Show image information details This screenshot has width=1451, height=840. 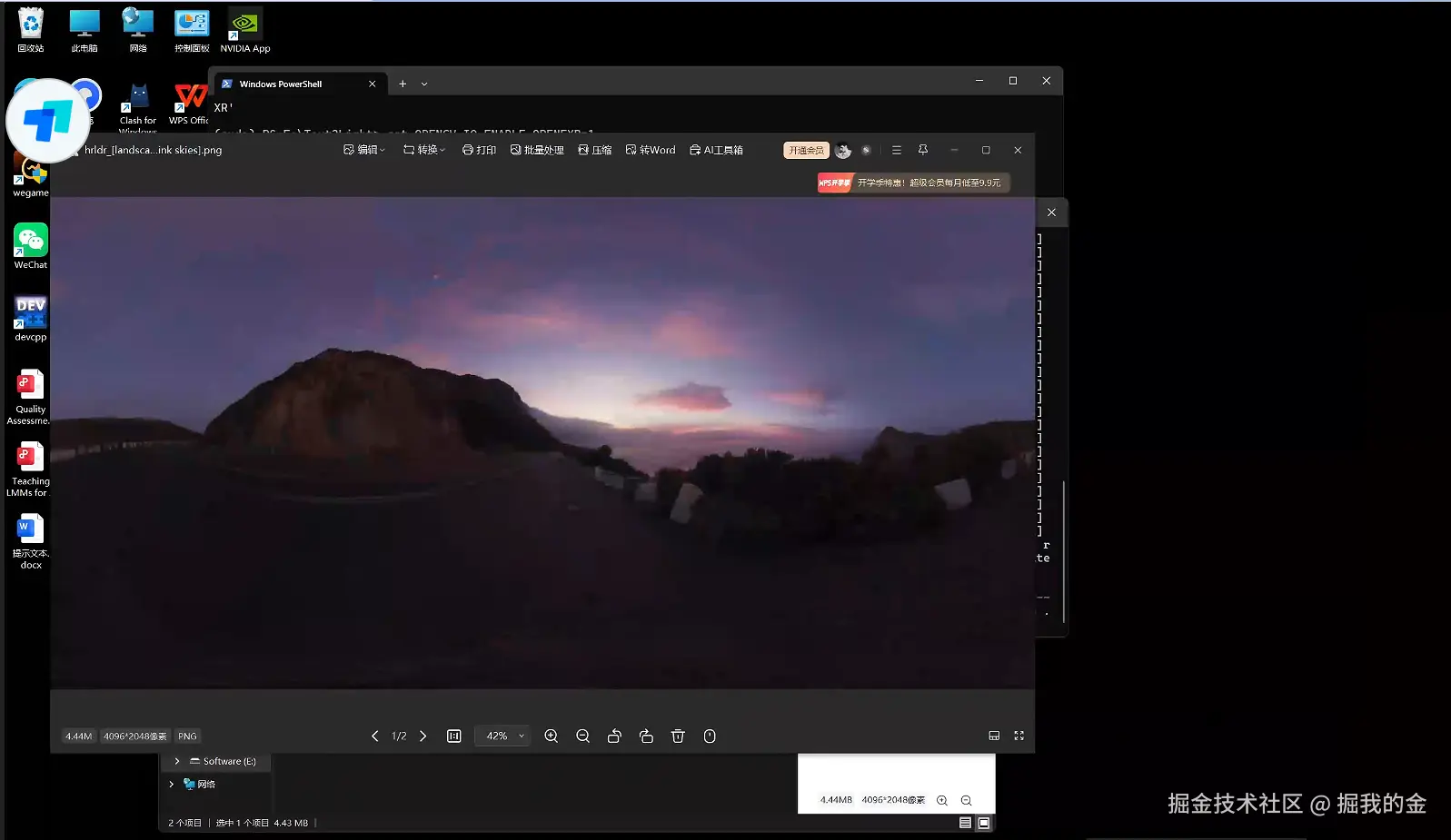coord(710,736)
